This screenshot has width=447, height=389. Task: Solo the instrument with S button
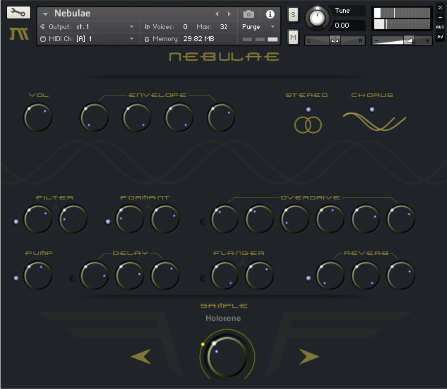(x=293, y=14)
